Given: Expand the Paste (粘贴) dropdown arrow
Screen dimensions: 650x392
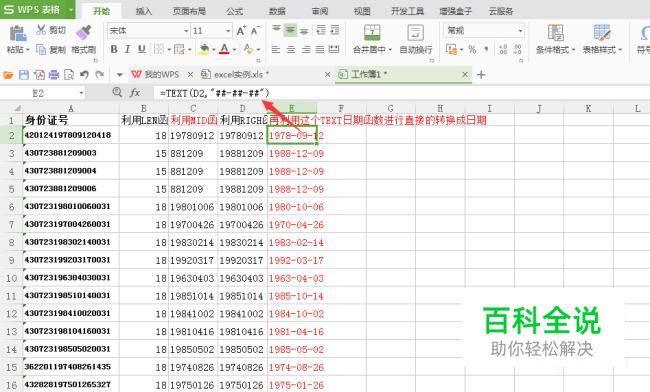Looking at the screenshot, I should (x=28, y=50).
